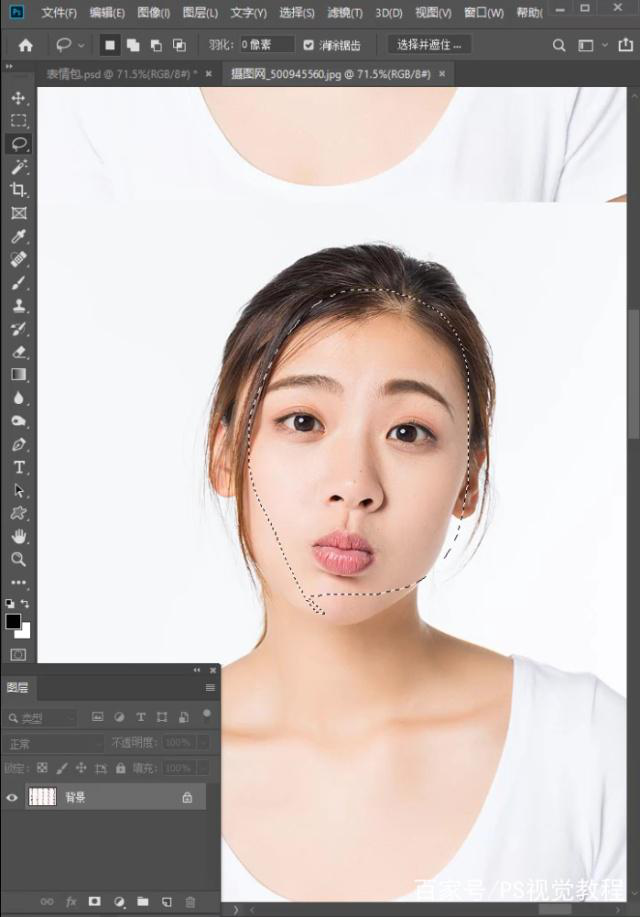The width and height of the screenshot is (640, 917).
Task: Click the 选择并遮住 button
Action: (x=429, y=44)
